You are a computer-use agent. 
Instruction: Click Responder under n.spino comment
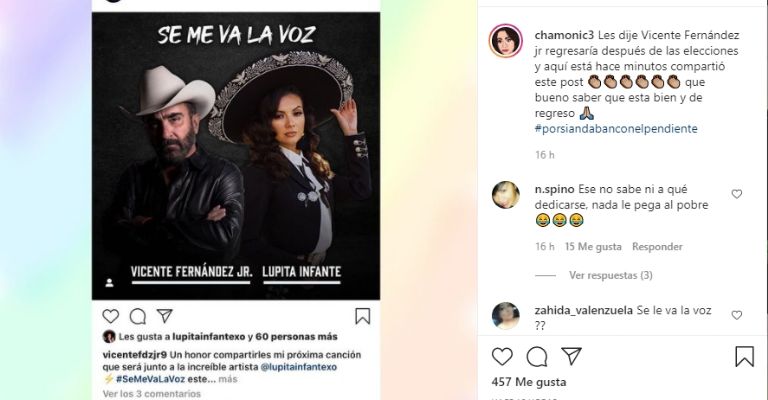[x=657, y=247]
